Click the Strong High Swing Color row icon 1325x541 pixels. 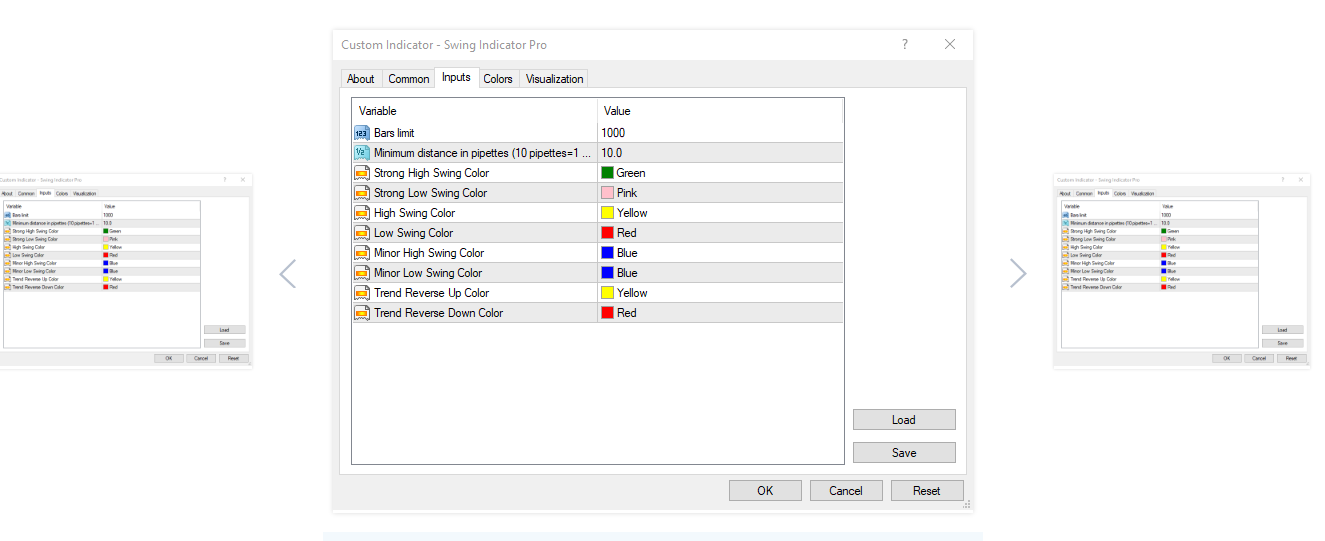pos(362,173)
